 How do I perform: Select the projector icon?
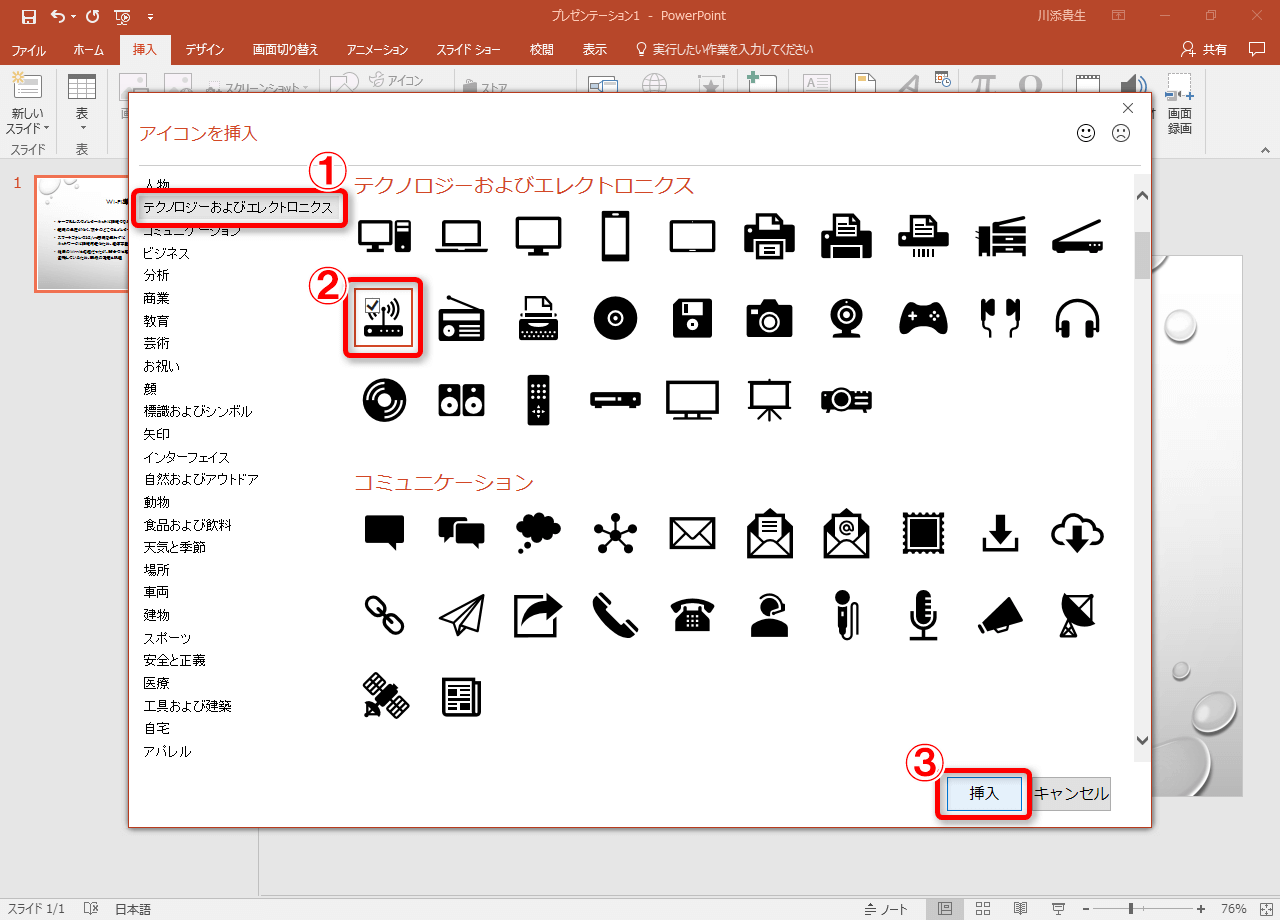pyautogui.click(x=845, y=399)
